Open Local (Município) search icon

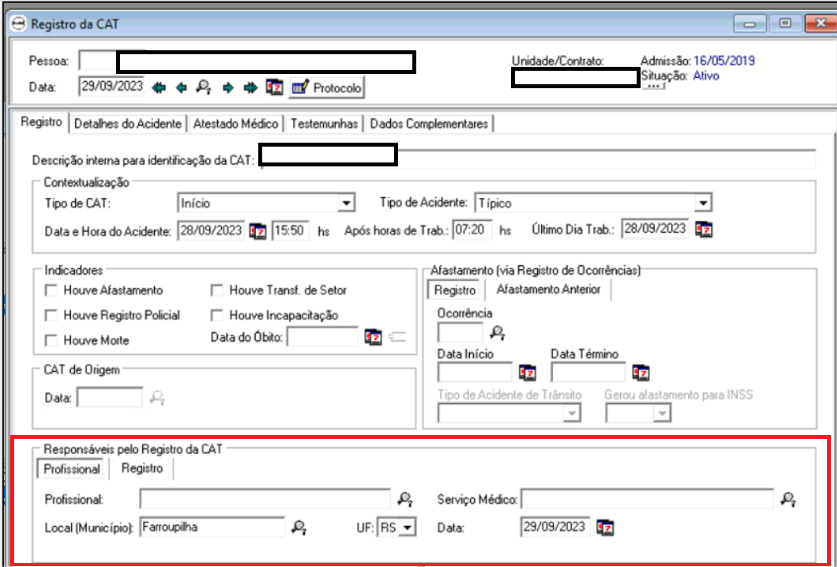(x=298, y=527)
